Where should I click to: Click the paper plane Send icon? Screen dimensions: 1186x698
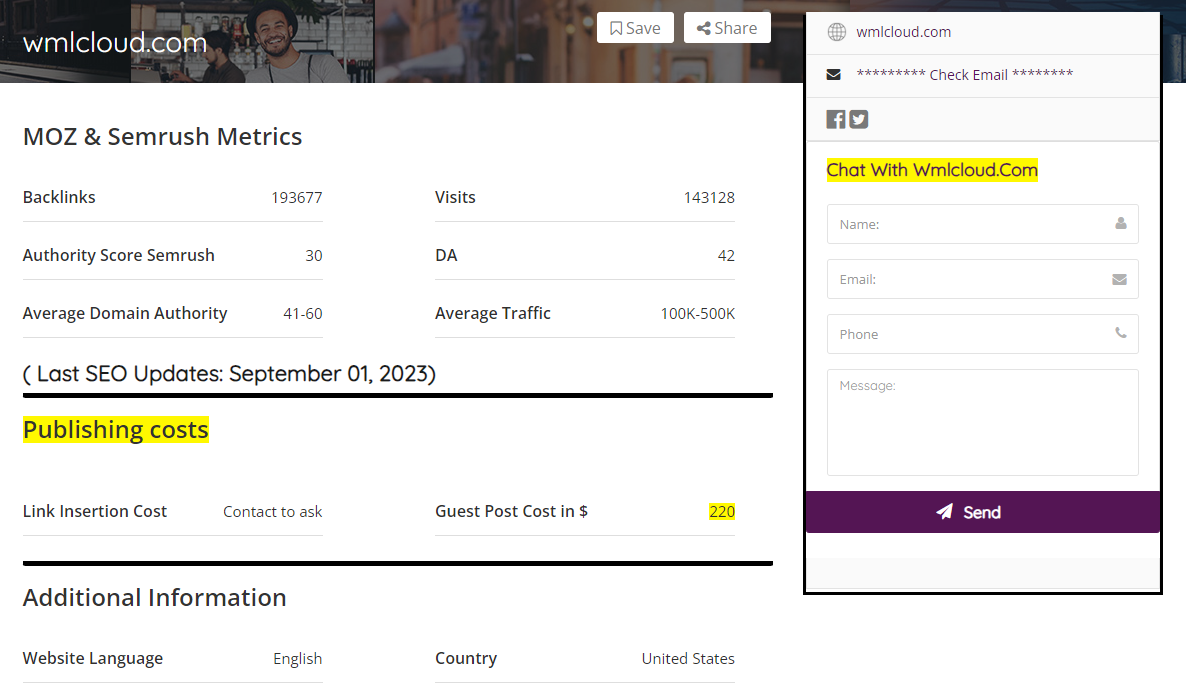tap(945, 512)
